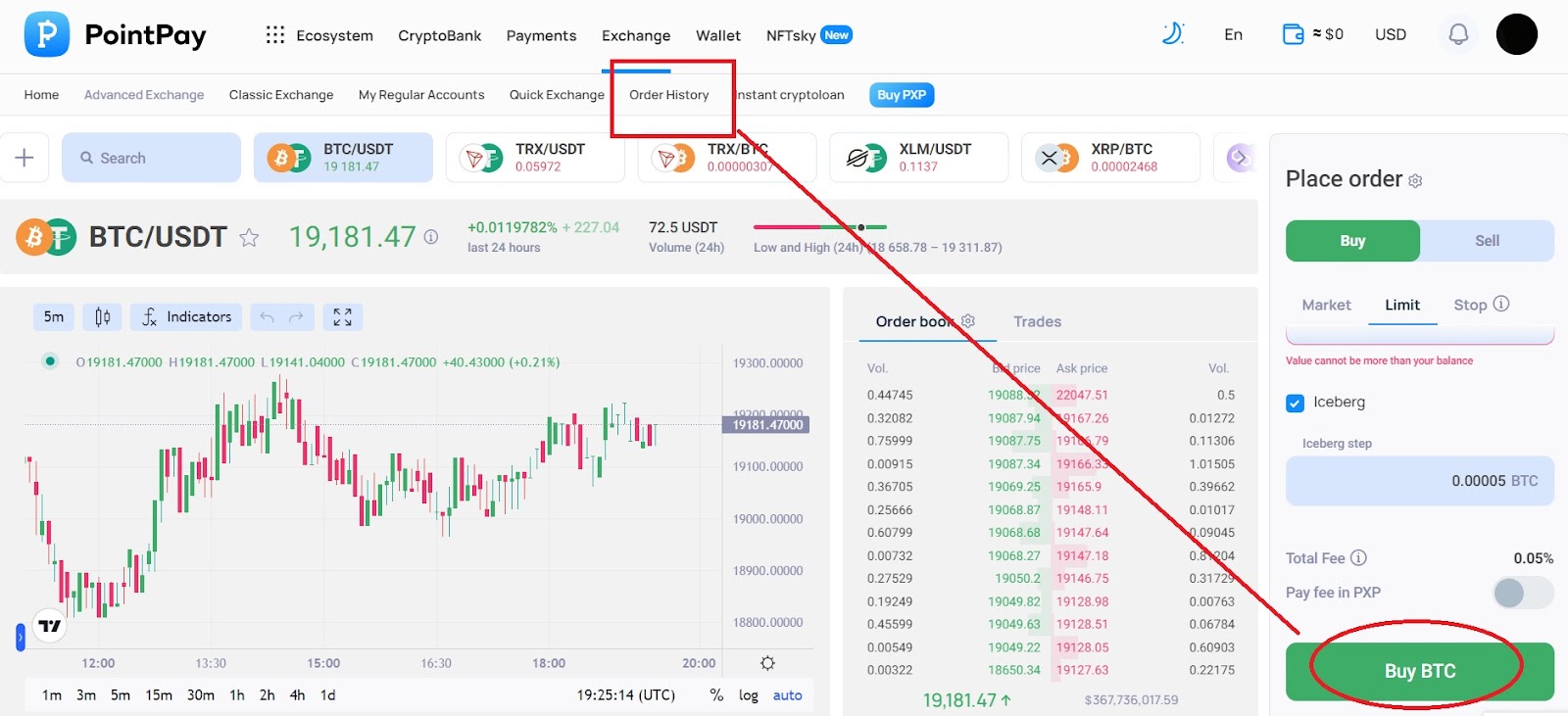
Task: Open Advanced Exchange page
Action: pos(144,95)
